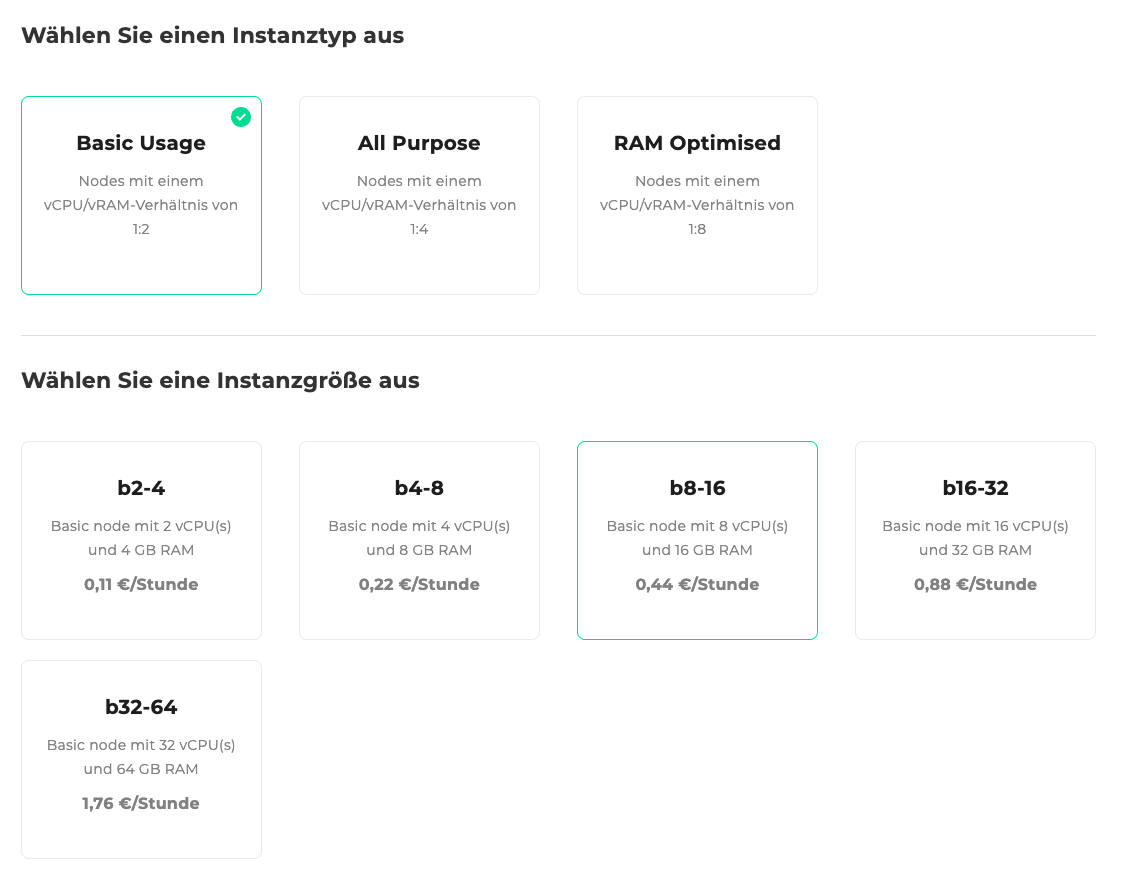Select the largest size b32-64

click(141, 759)
